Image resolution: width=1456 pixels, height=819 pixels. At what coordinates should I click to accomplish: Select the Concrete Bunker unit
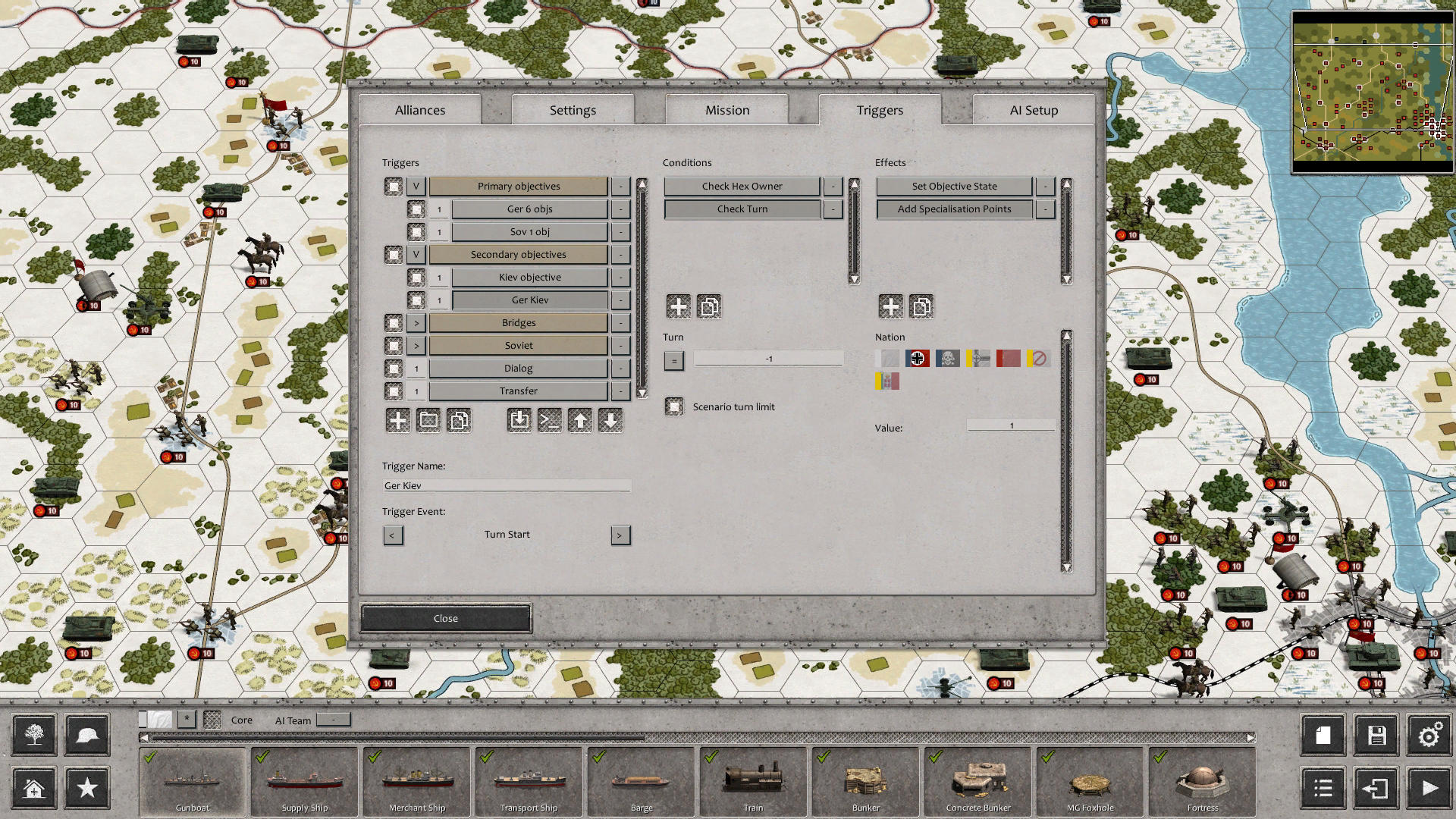pos(978,781)
